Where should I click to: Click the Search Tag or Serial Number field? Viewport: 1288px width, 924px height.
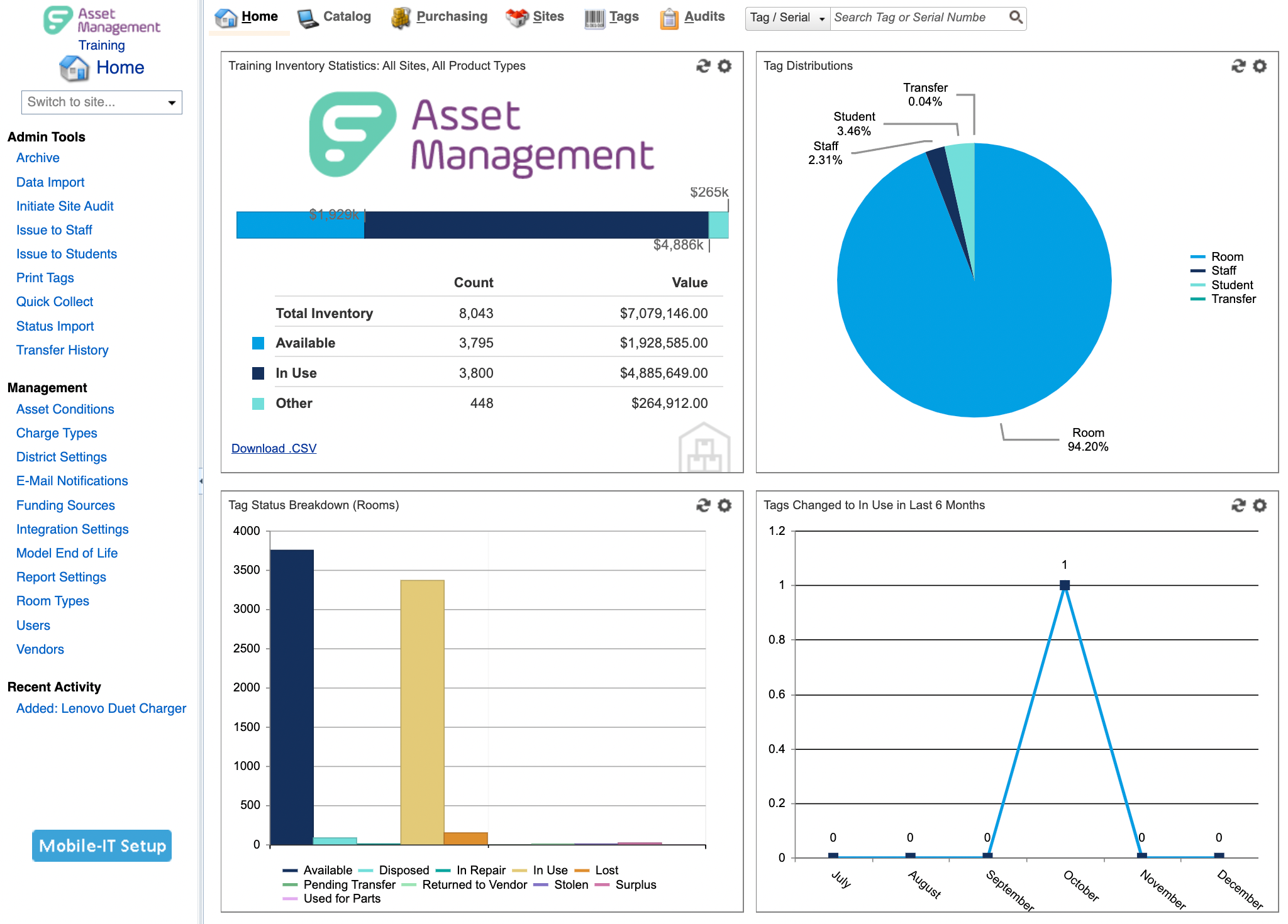click(918, 18)
